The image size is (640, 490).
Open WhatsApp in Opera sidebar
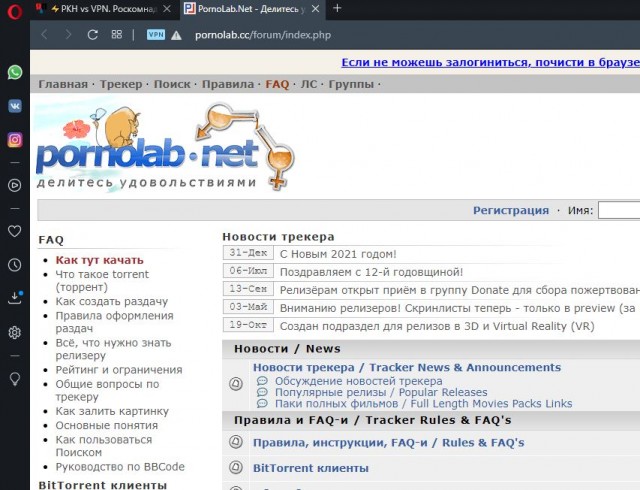tap(15, 72)
